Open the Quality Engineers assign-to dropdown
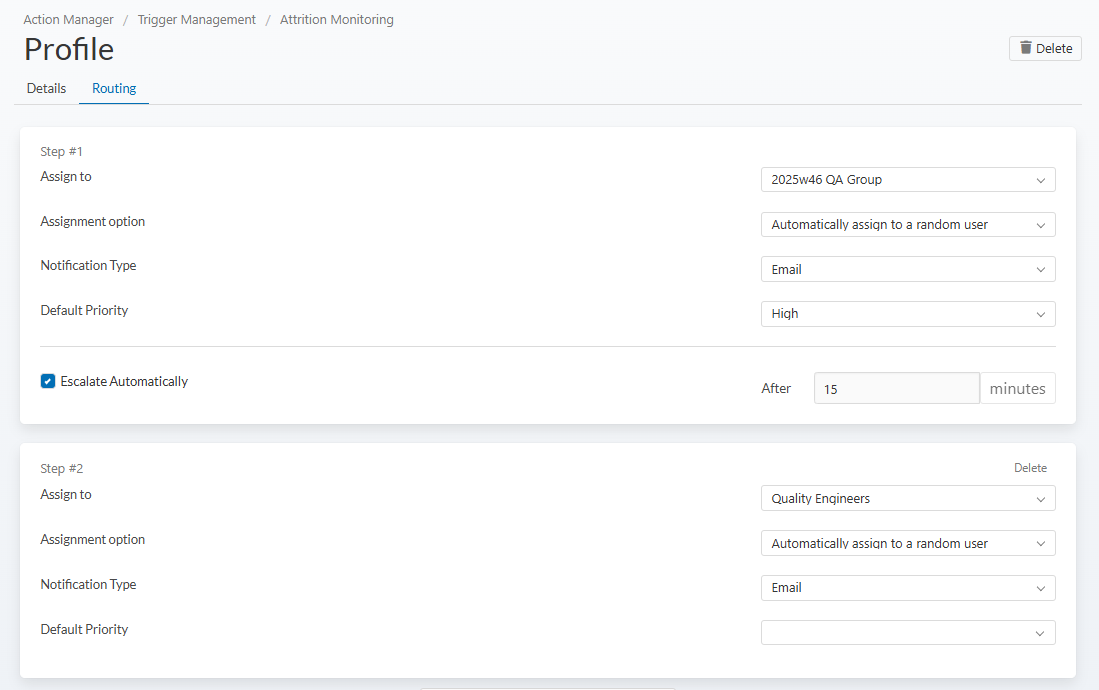Screen dimensions: 1099x690 coord(907,499)
